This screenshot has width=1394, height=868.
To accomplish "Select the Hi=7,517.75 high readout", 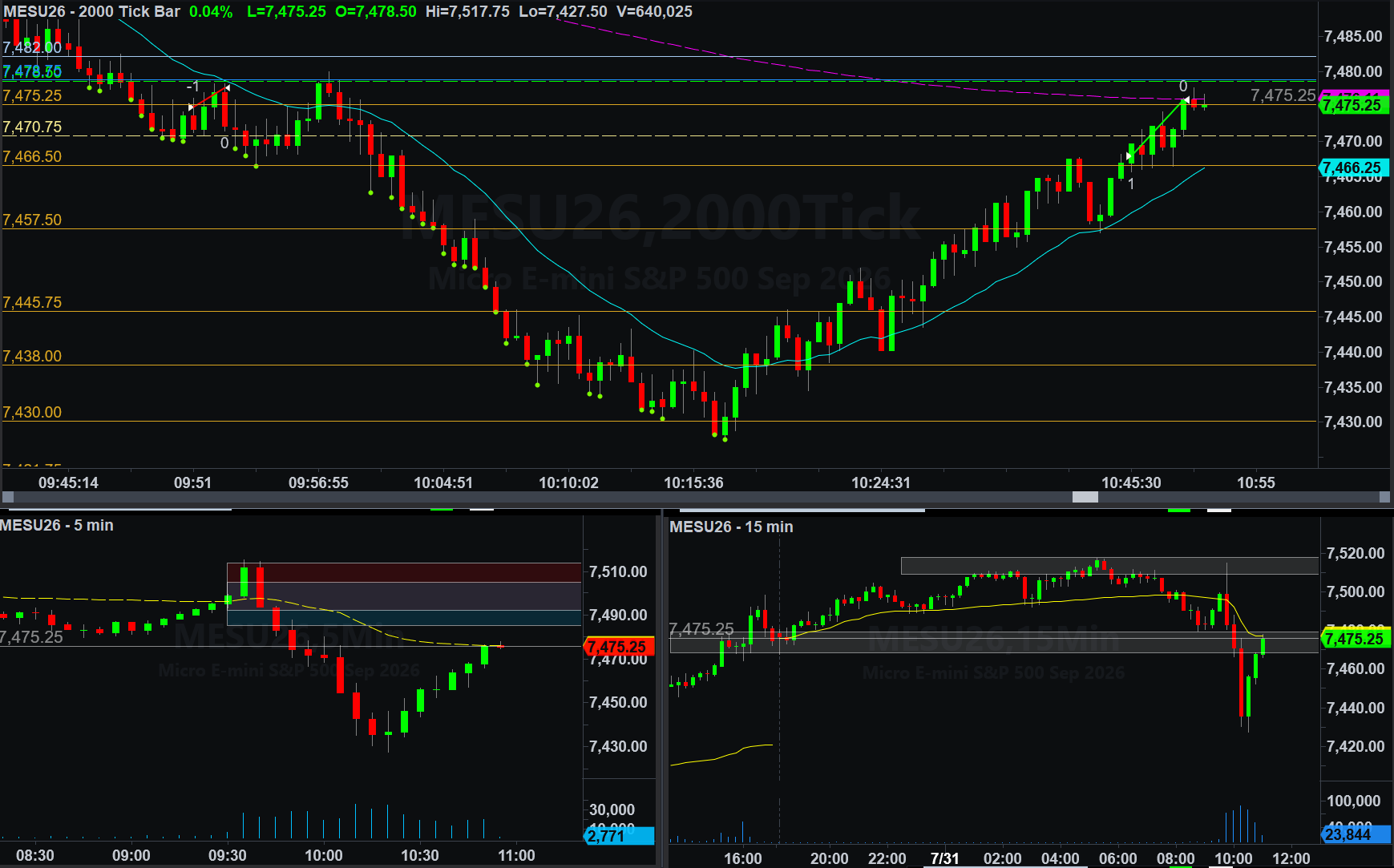I will [x=467, y=12].
